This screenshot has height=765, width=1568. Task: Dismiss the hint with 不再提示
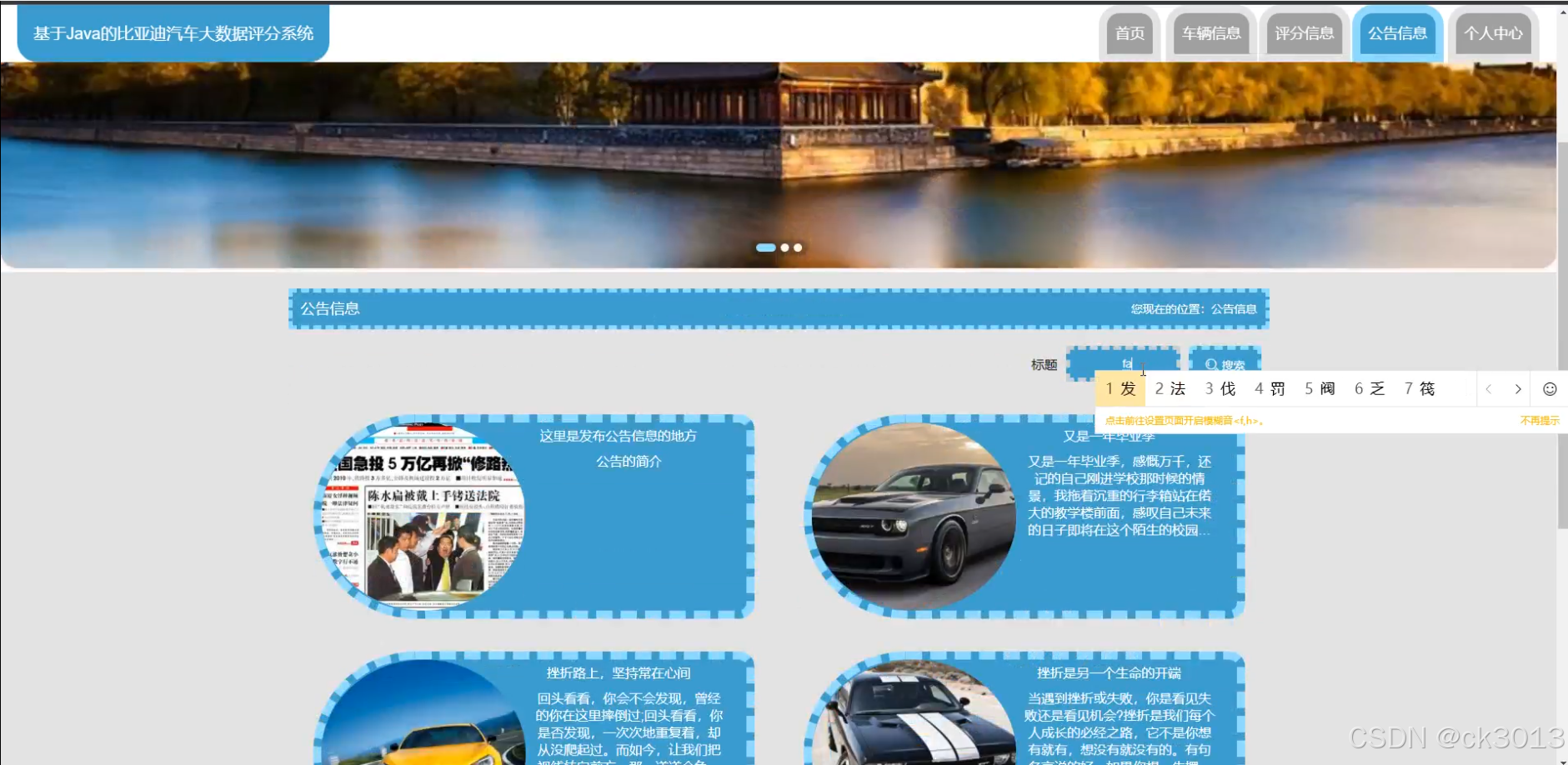(1540, 421)
